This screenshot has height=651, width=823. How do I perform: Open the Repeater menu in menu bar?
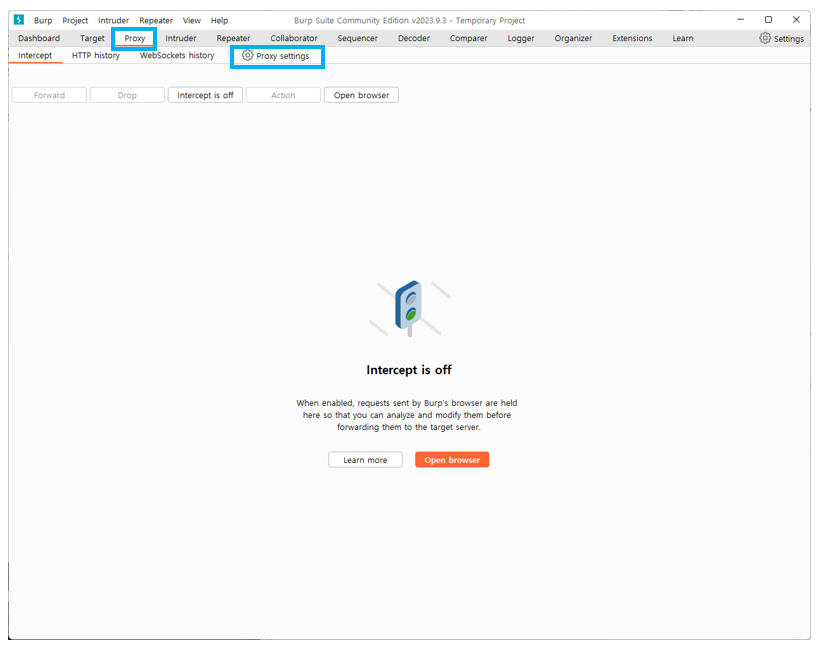click(156, 20)
